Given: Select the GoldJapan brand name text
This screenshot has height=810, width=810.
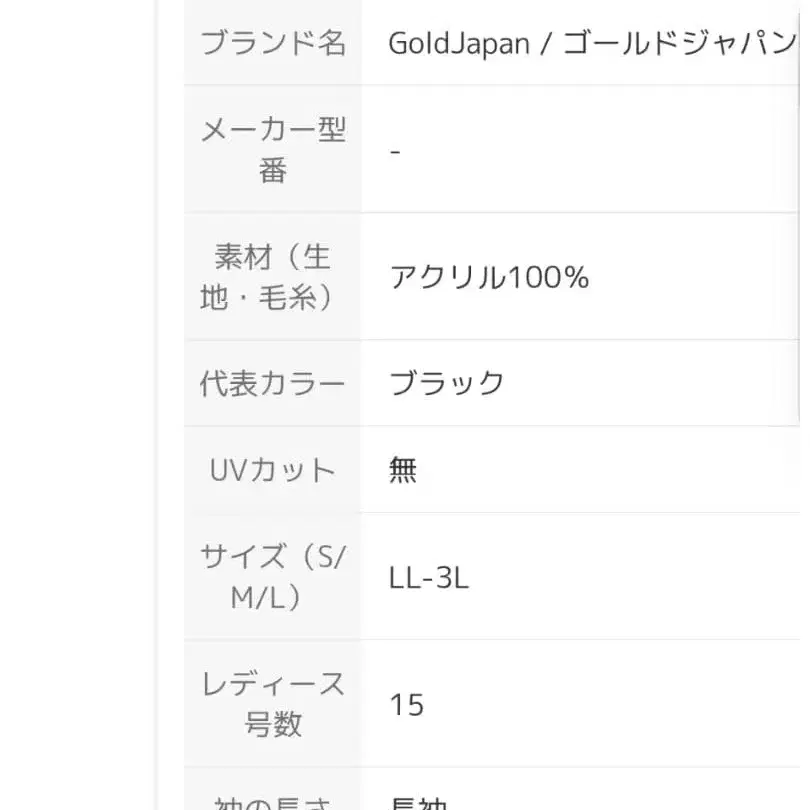Looking at the screenshot, I should click(x=459, y=44).
